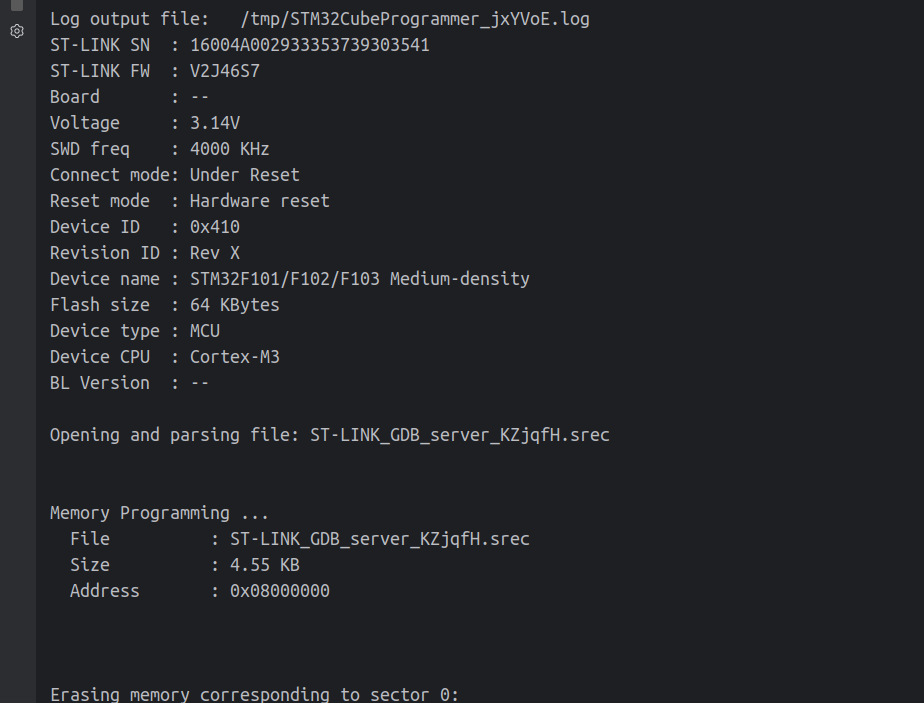Click the Memory Programming ... line

[159, 513]
